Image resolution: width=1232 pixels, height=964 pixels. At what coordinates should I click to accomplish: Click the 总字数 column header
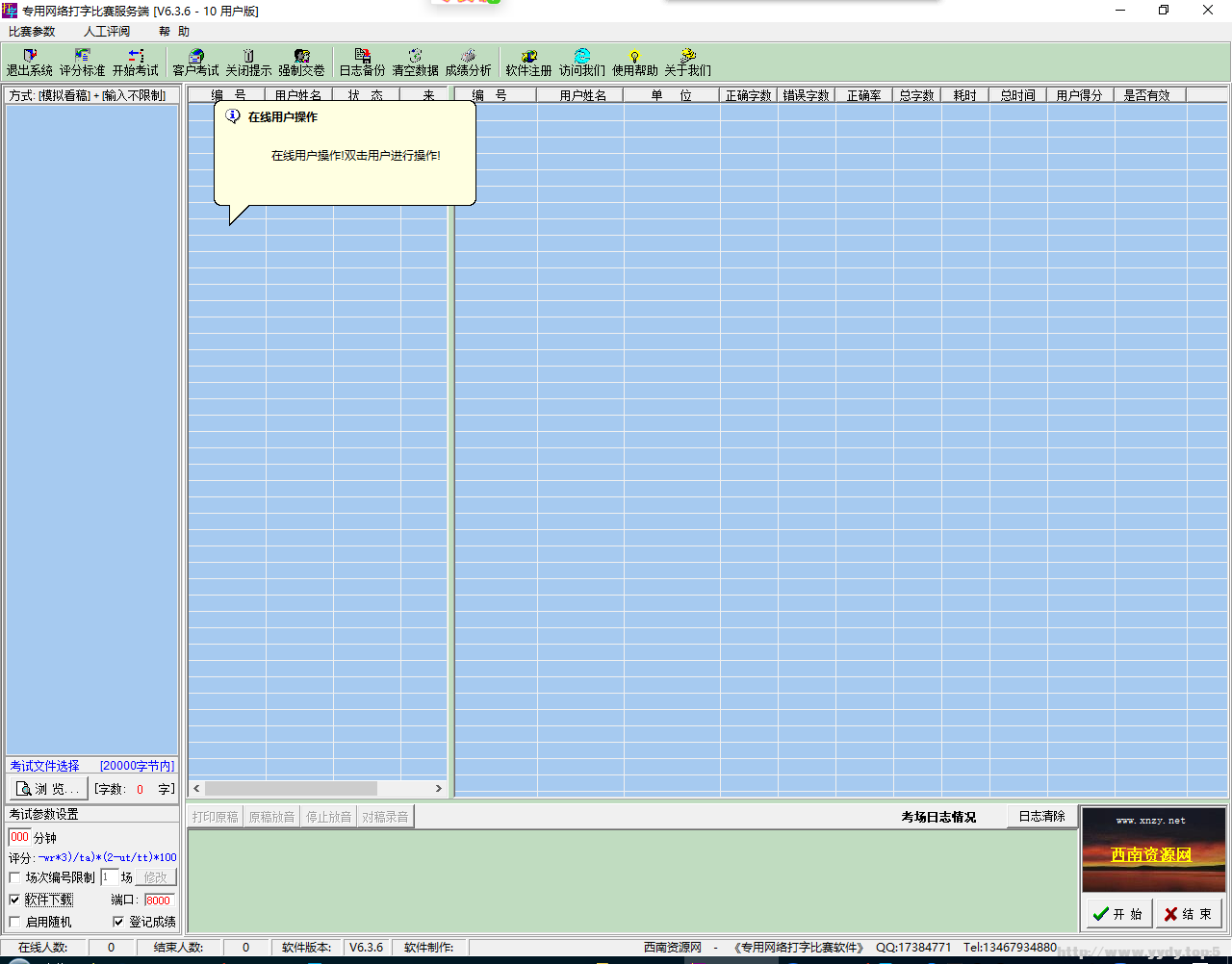coord(916,95)
